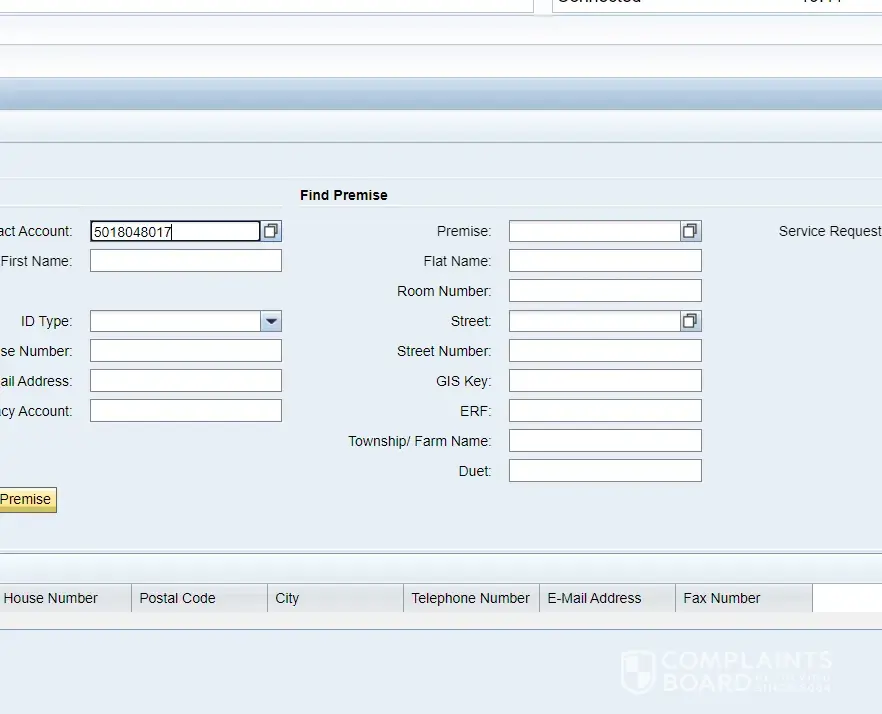This screenshot has height=714, width=882.
Task: Click the Premise search button
Action: click(27, 500)
